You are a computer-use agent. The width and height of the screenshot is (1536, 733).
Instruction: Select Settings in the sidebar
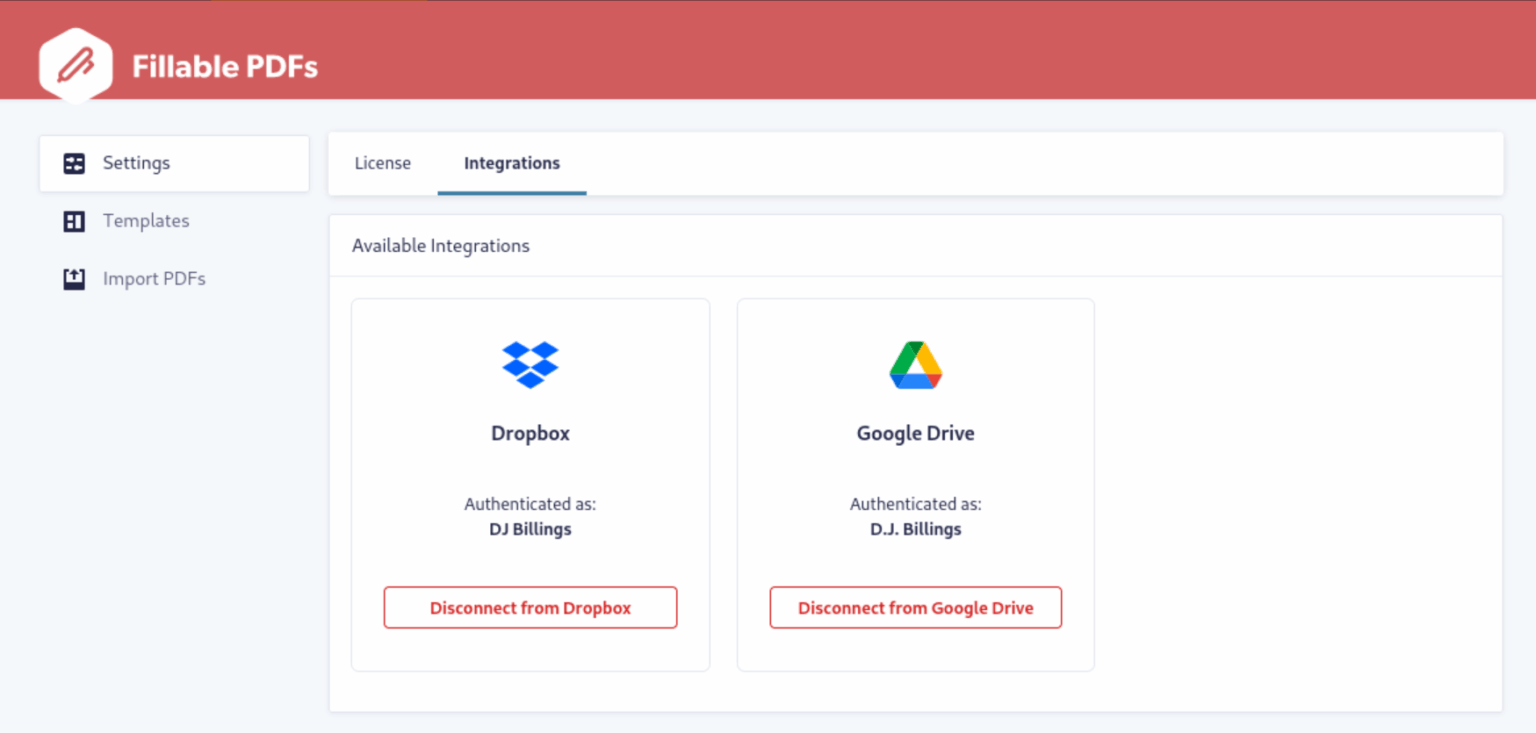coord(174,163)
